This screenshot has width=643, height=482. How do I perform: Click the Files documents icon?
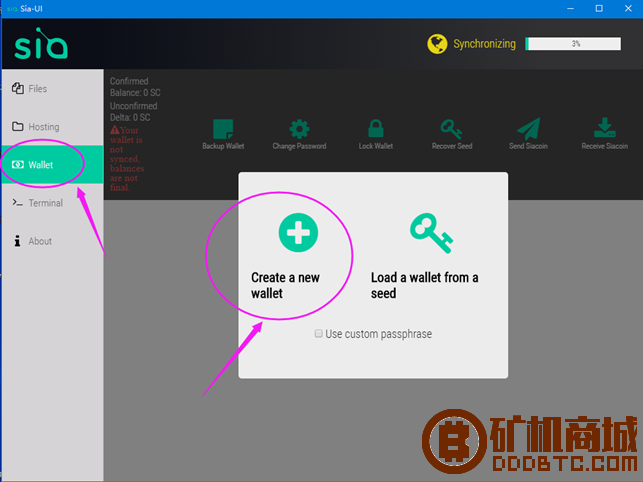[18, 88]
